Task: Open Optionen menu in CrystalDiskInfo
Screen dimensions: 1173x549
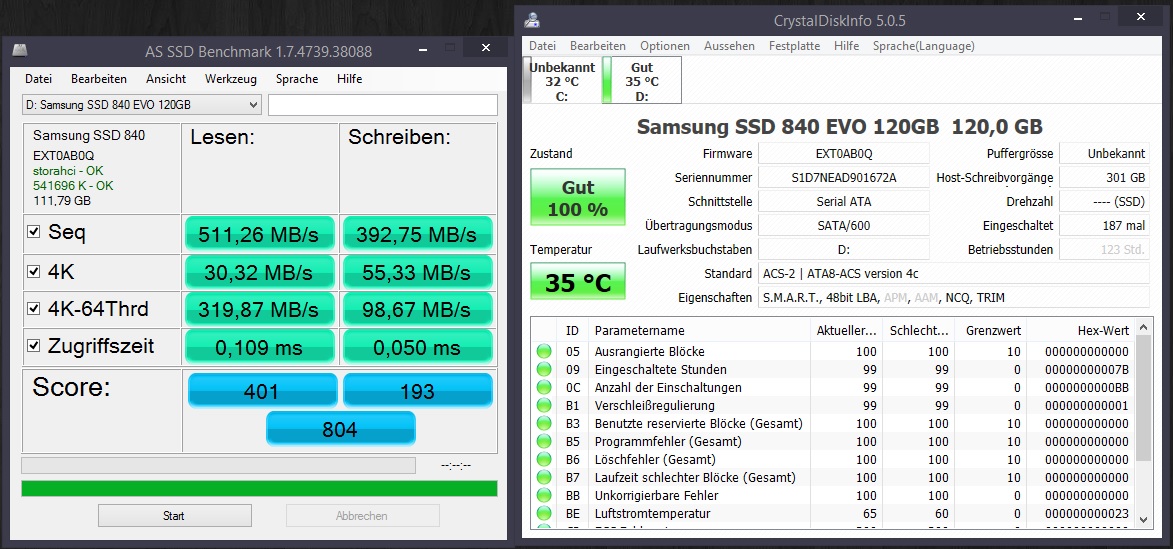Action: point(665,46)
